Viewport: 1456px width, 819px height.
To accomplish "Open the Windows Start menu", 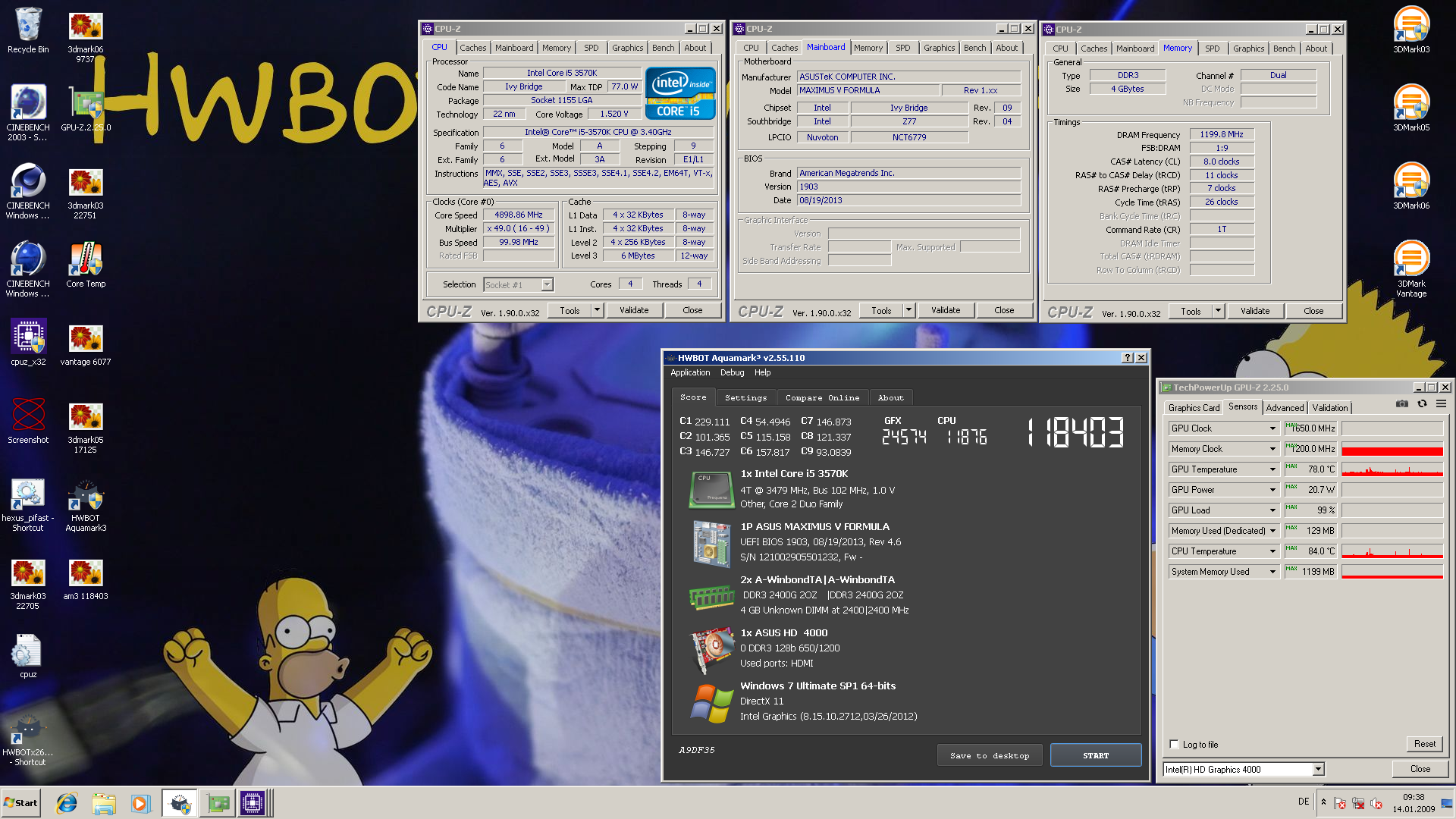I will (20, 803).
